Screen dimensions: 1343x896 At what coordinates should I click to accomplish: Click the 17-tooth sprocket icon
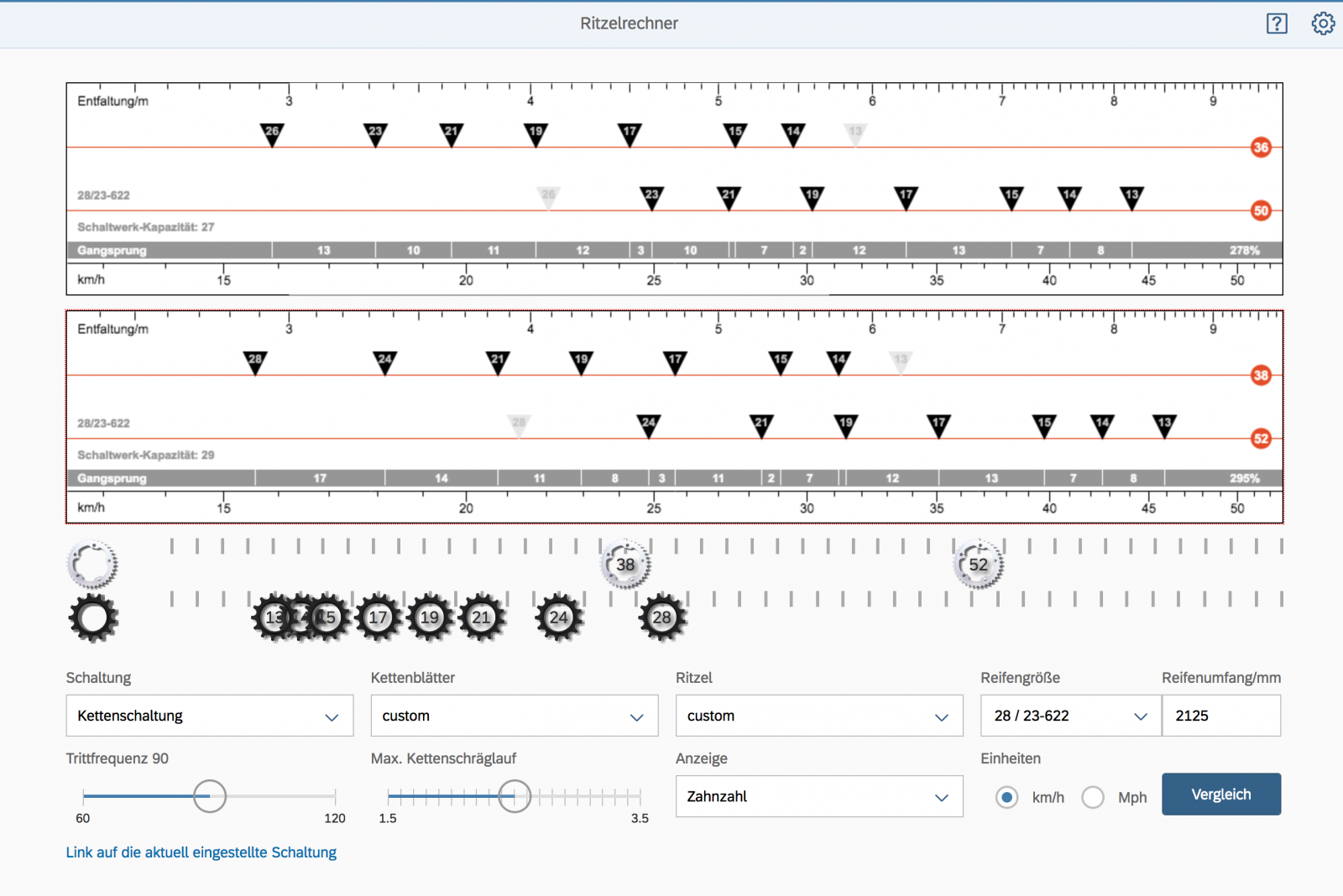pyautogui.click(x=379, y=617)
